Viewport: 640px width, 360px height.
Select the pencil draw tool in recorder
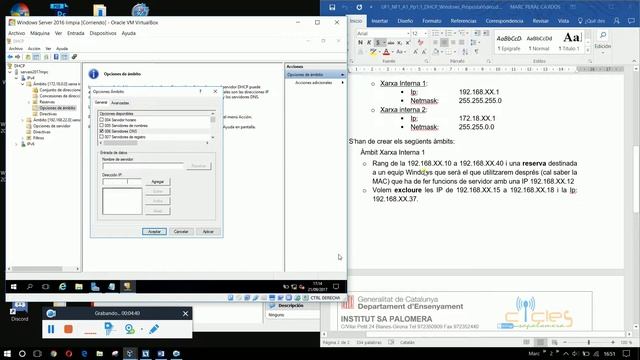tap(154, 329)
